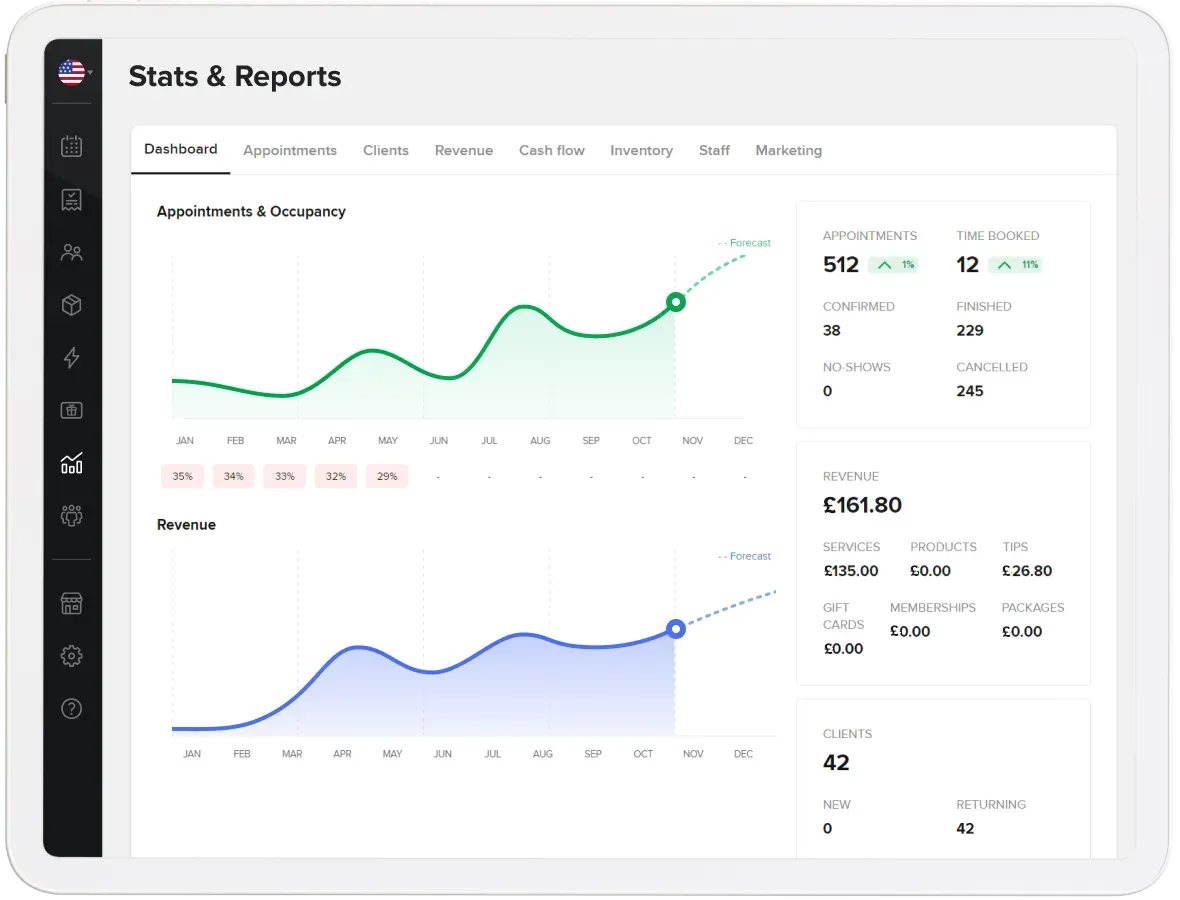Switch to the Appointments tab
This screenshot has height=900, width=1180.
coord(290,151)
